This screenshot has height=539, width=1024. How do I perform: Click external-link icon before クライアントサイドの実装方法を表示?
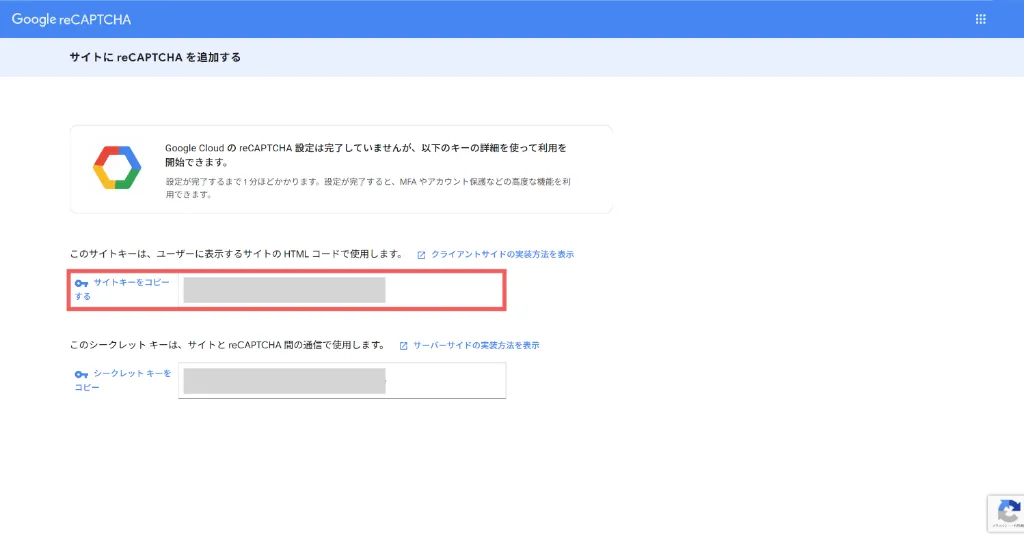(422, 255)
